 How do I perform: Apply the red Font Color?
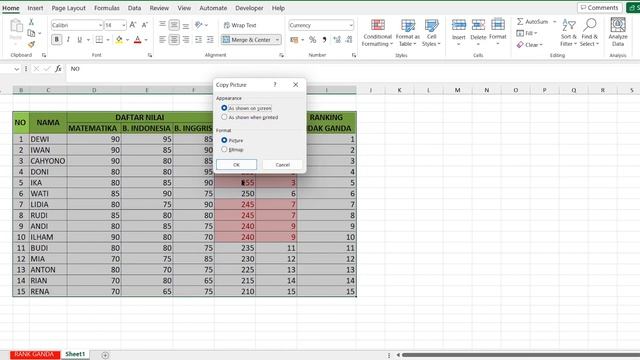click(x=138, y=40)
